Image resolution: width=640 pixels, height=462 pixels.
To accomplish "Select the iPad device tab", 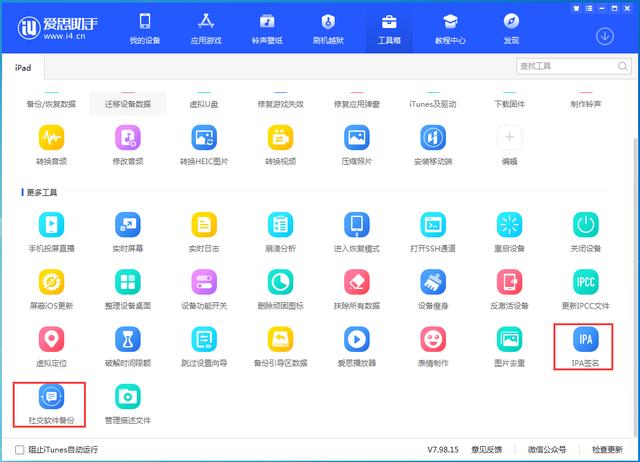I will [x=23, y=68].
